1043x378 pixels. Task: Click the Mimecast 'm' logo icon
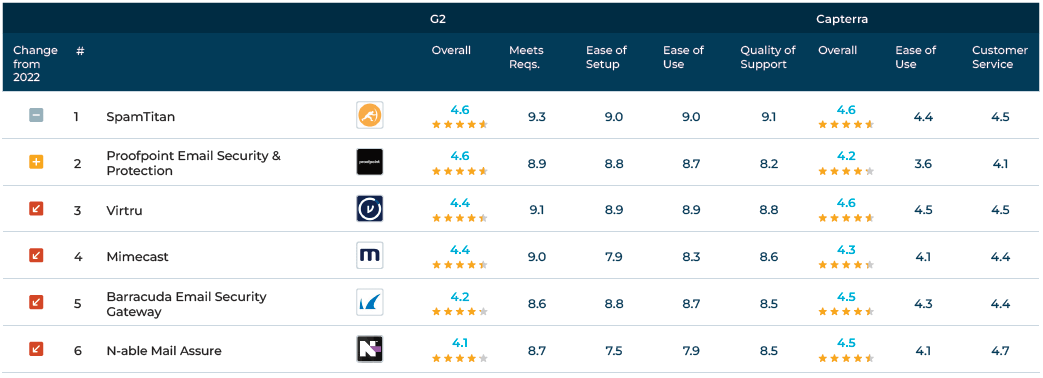(369, 256)
